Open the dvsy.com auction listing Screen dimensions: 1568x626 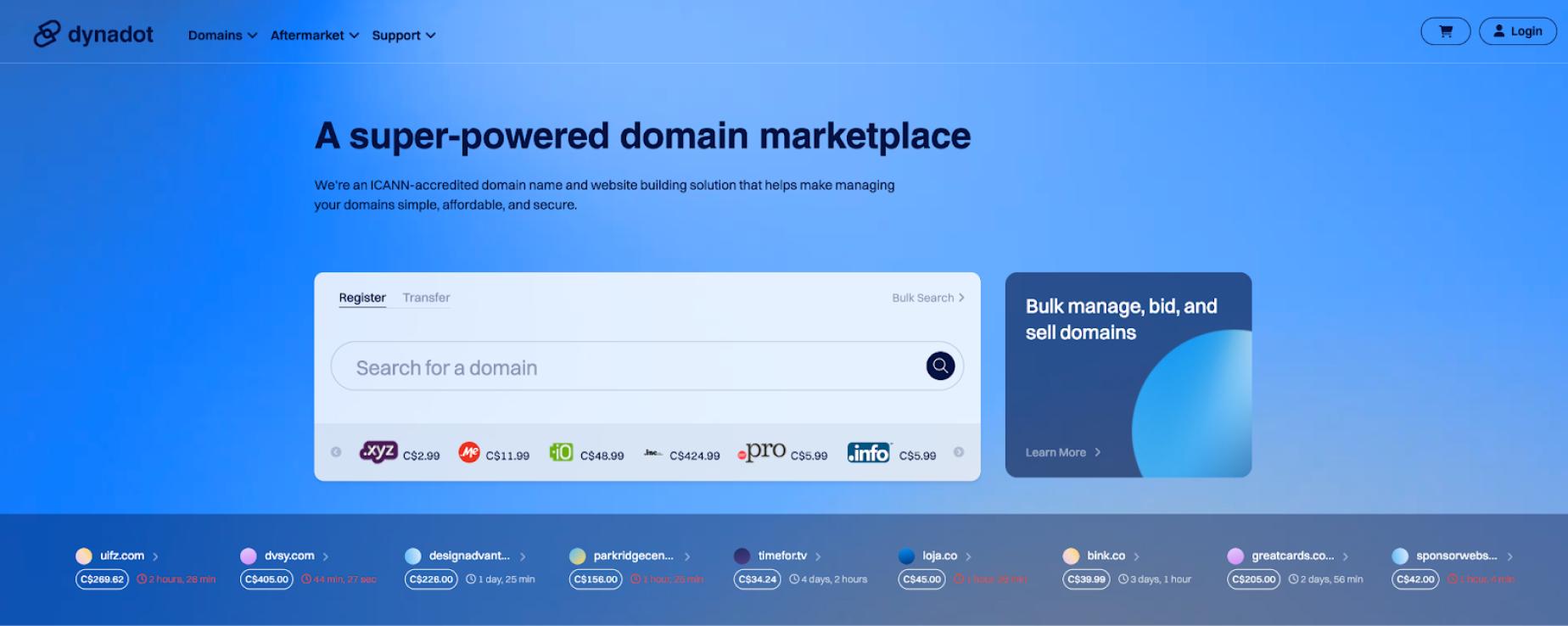289,556
